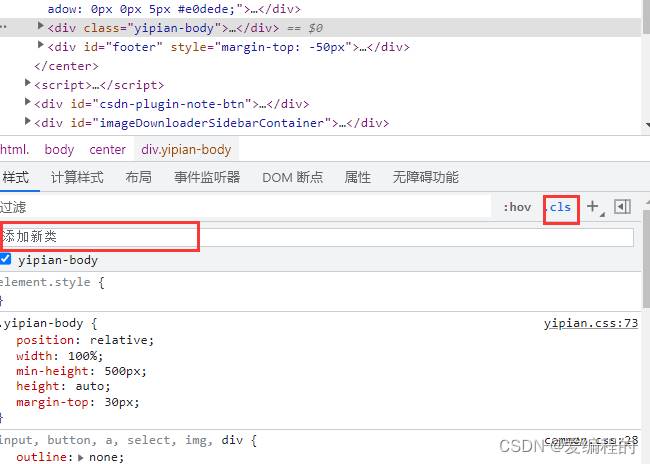
Task: Expand the script element node
Action: (x=27, y=83)
